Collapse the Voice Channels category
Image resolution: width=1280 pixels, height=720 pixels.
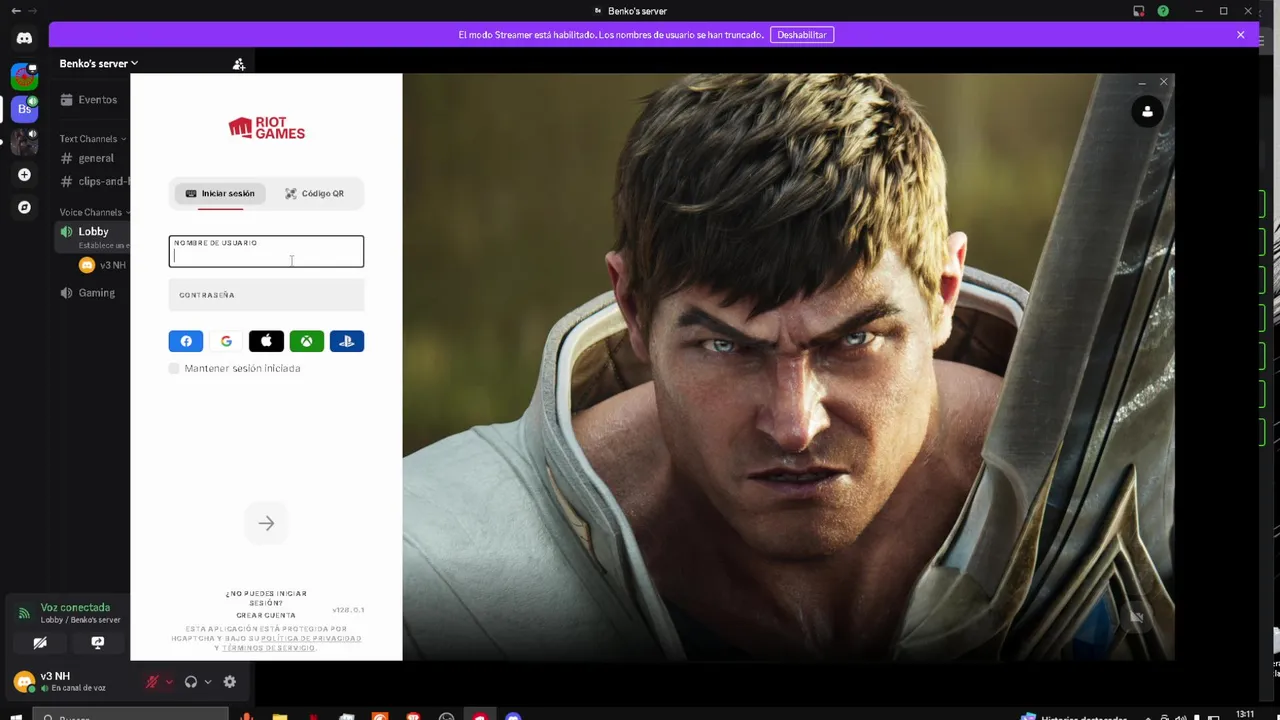pyautogui.click(x=95, y=212)
